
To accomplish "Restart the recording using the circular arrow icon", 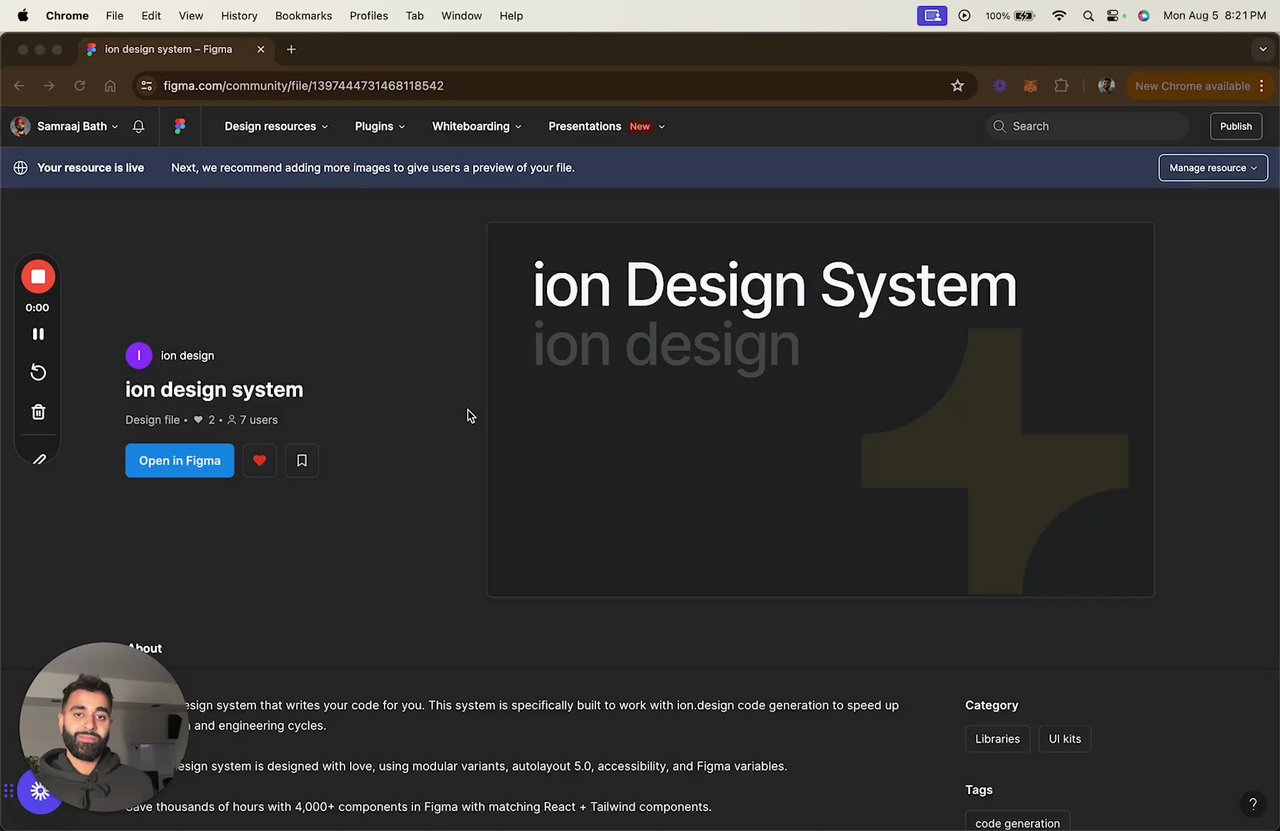I will point(38,372).
